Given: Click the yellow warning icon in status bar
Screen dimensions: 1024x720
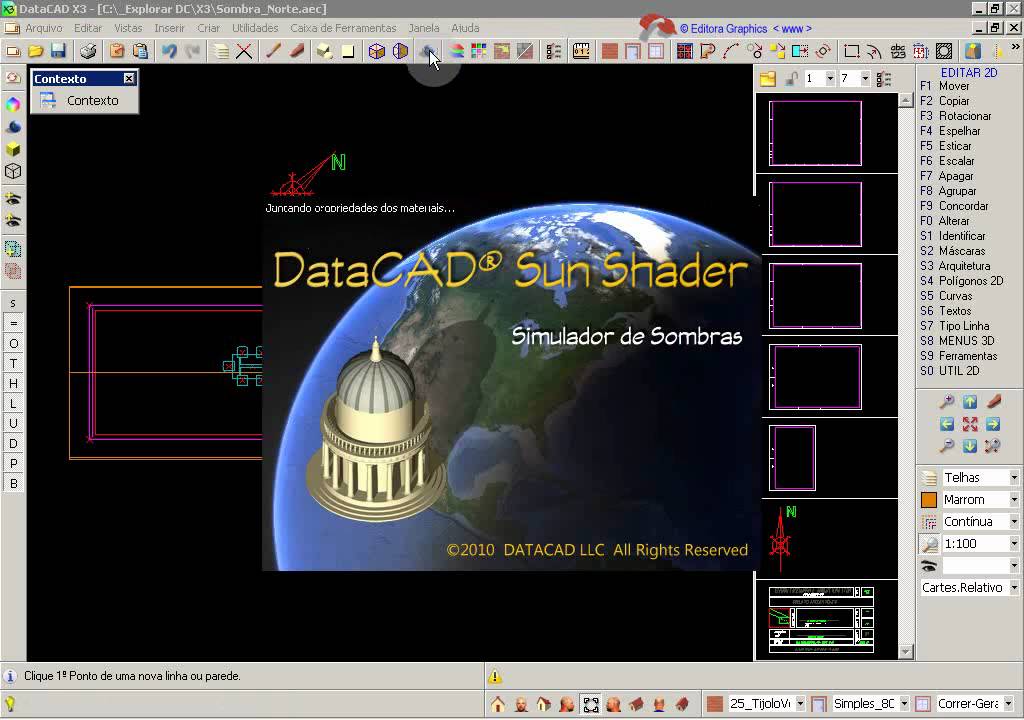Looking at the screenshot, I should coord(495,676).
